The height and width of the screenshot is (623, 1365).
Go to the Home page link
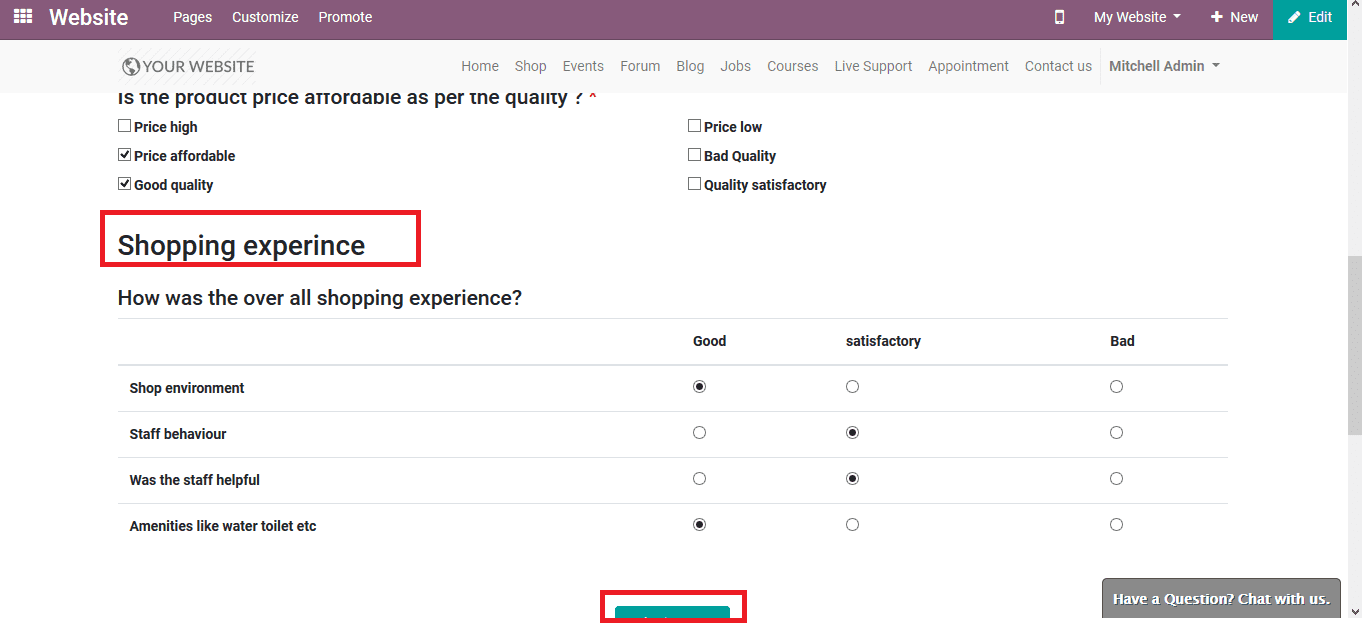(x=480, y=66)
